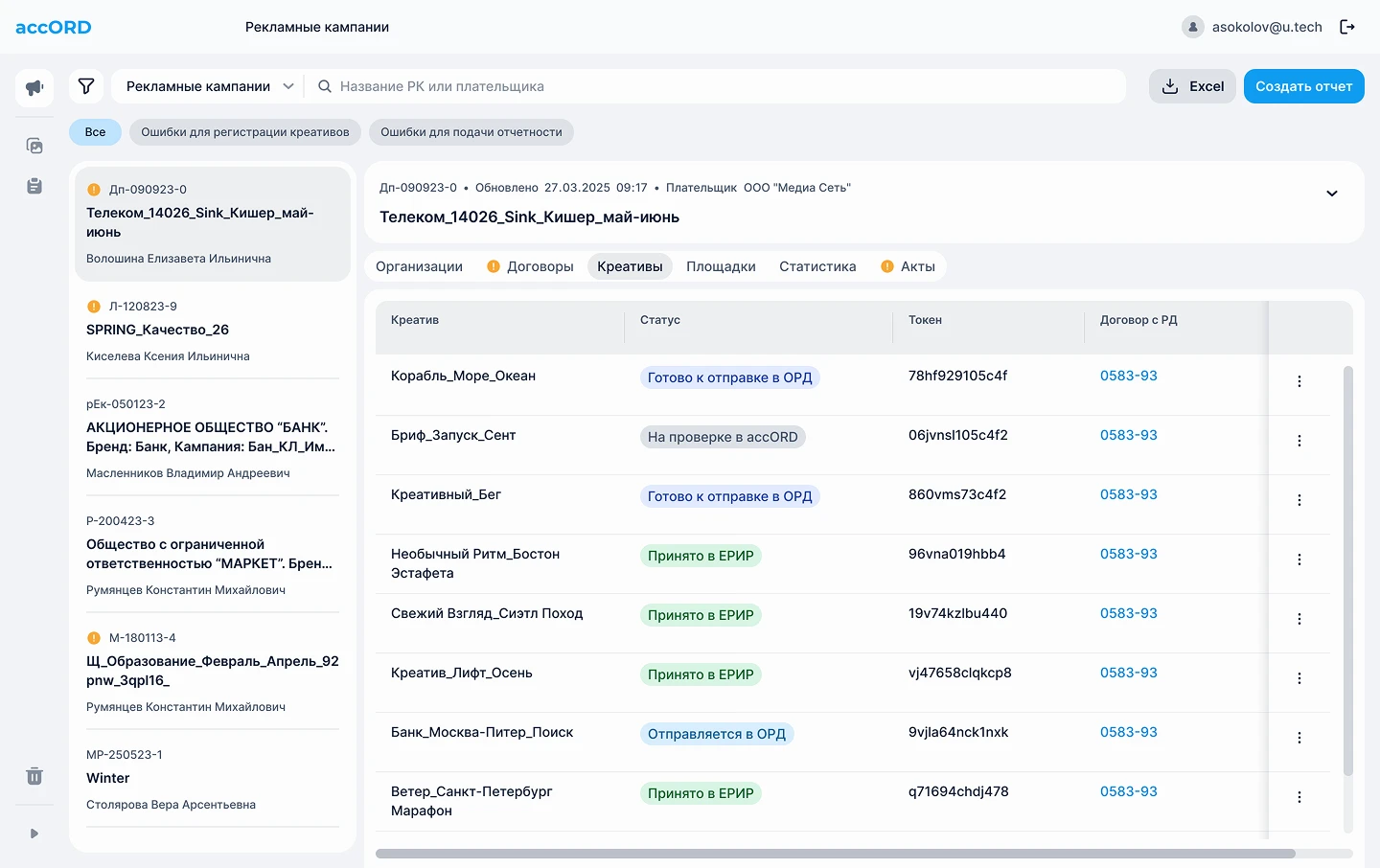
Task: Switch to the Площадки tab
Action: click(x=721, y=266)
